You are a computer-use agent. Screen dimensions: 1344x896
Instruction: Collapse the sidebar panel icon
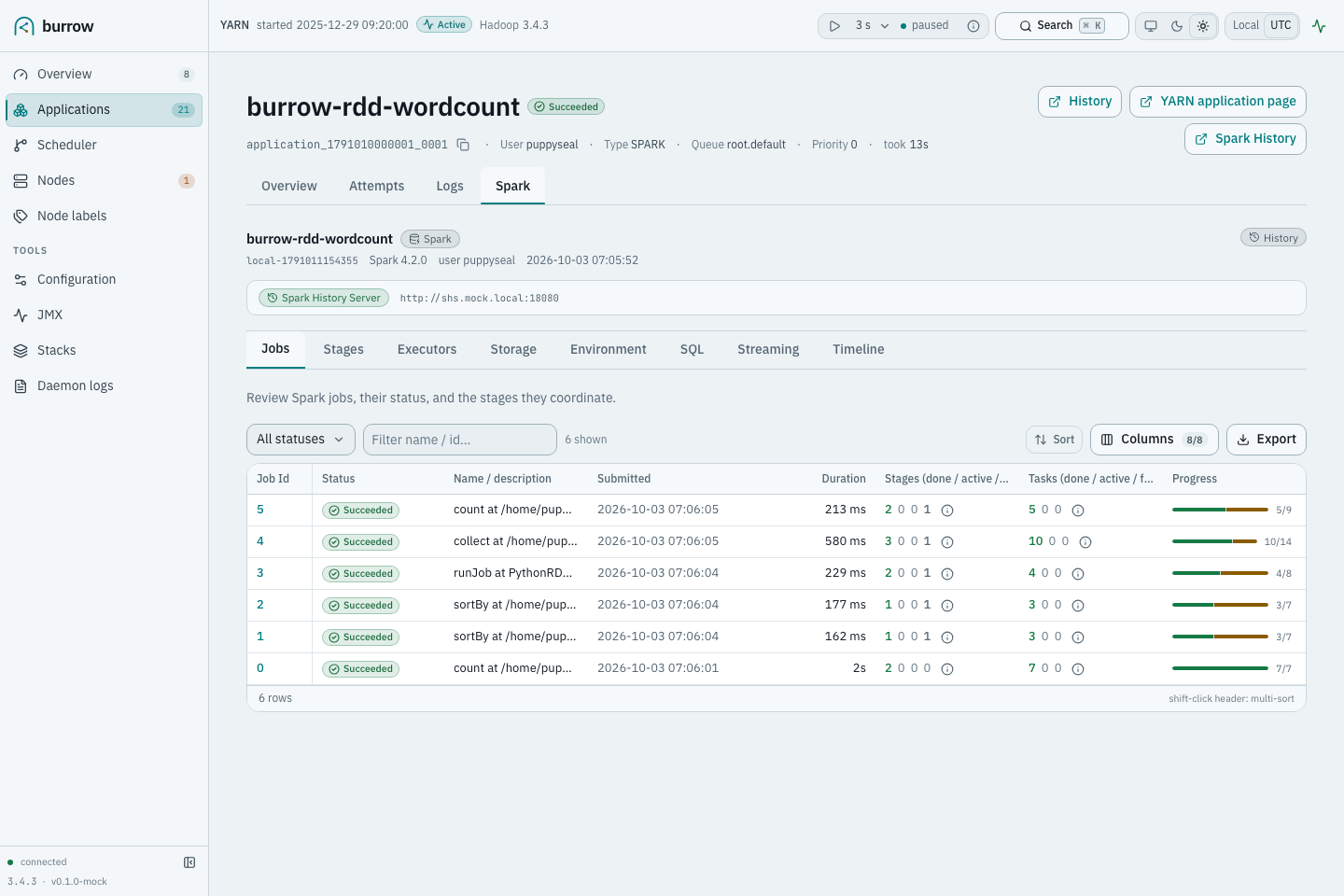[x=189, y=862]
